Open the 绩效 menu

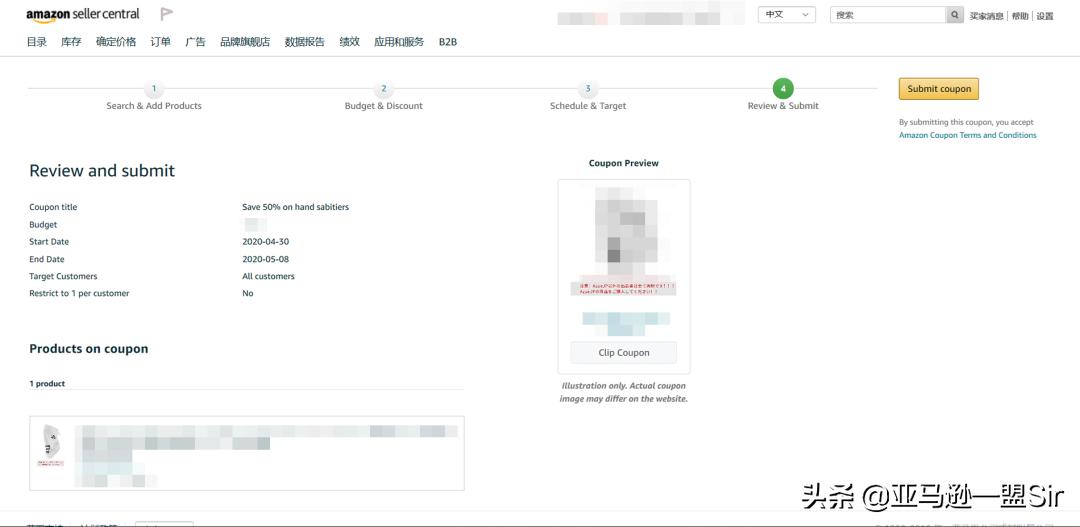(x=349, y=42)
